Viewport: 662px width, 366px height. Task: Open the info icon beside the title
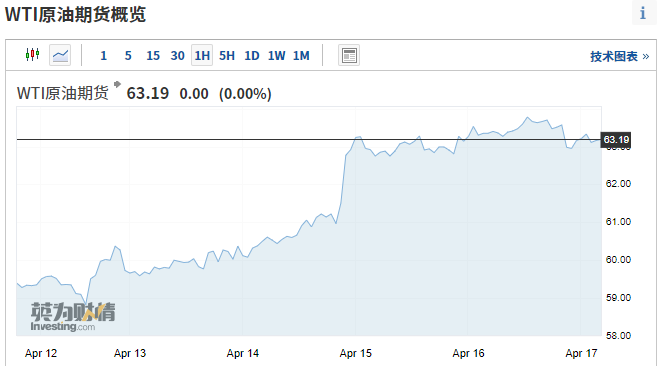[643, 13]
